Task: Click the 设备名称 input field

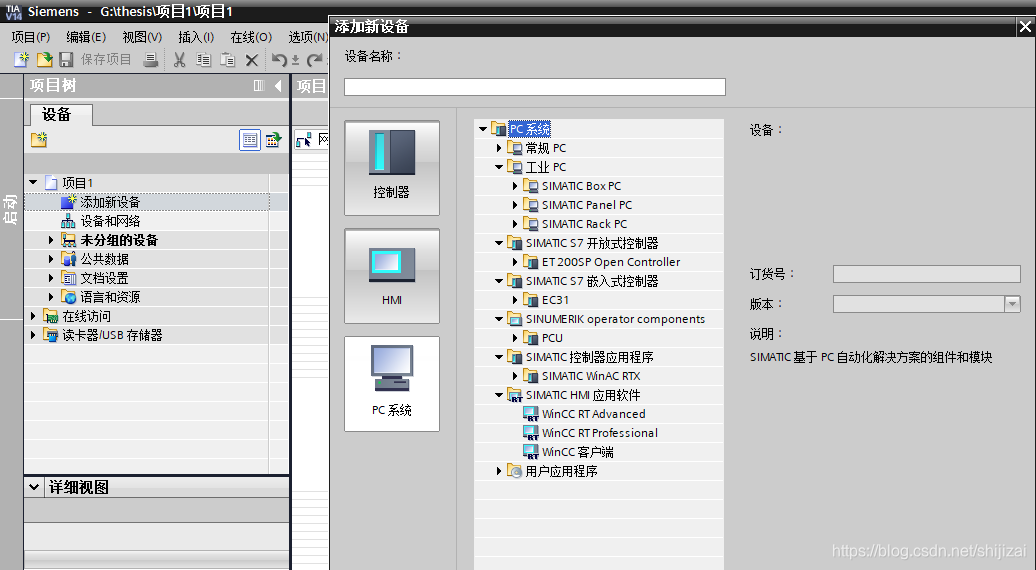Action: coord(535,87)
